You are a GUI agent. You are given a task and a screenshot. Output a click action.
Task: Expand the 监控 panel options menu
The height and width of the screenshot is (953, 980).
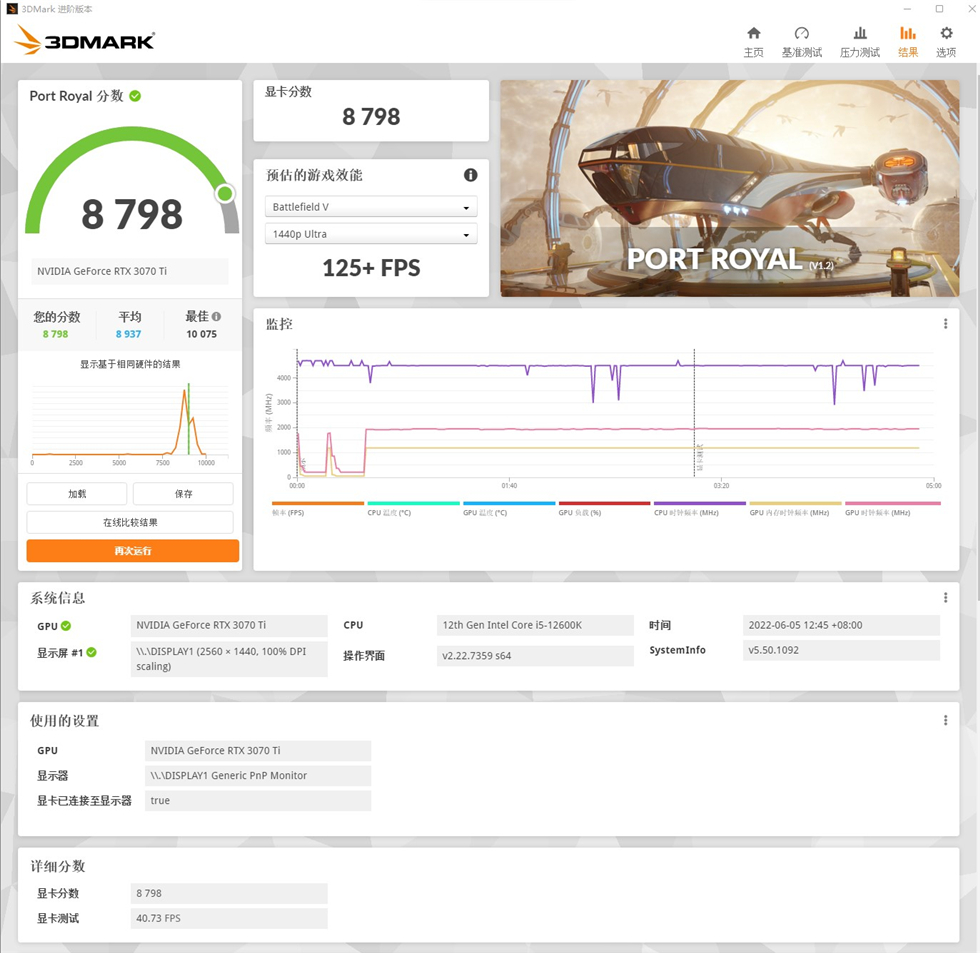945,323
